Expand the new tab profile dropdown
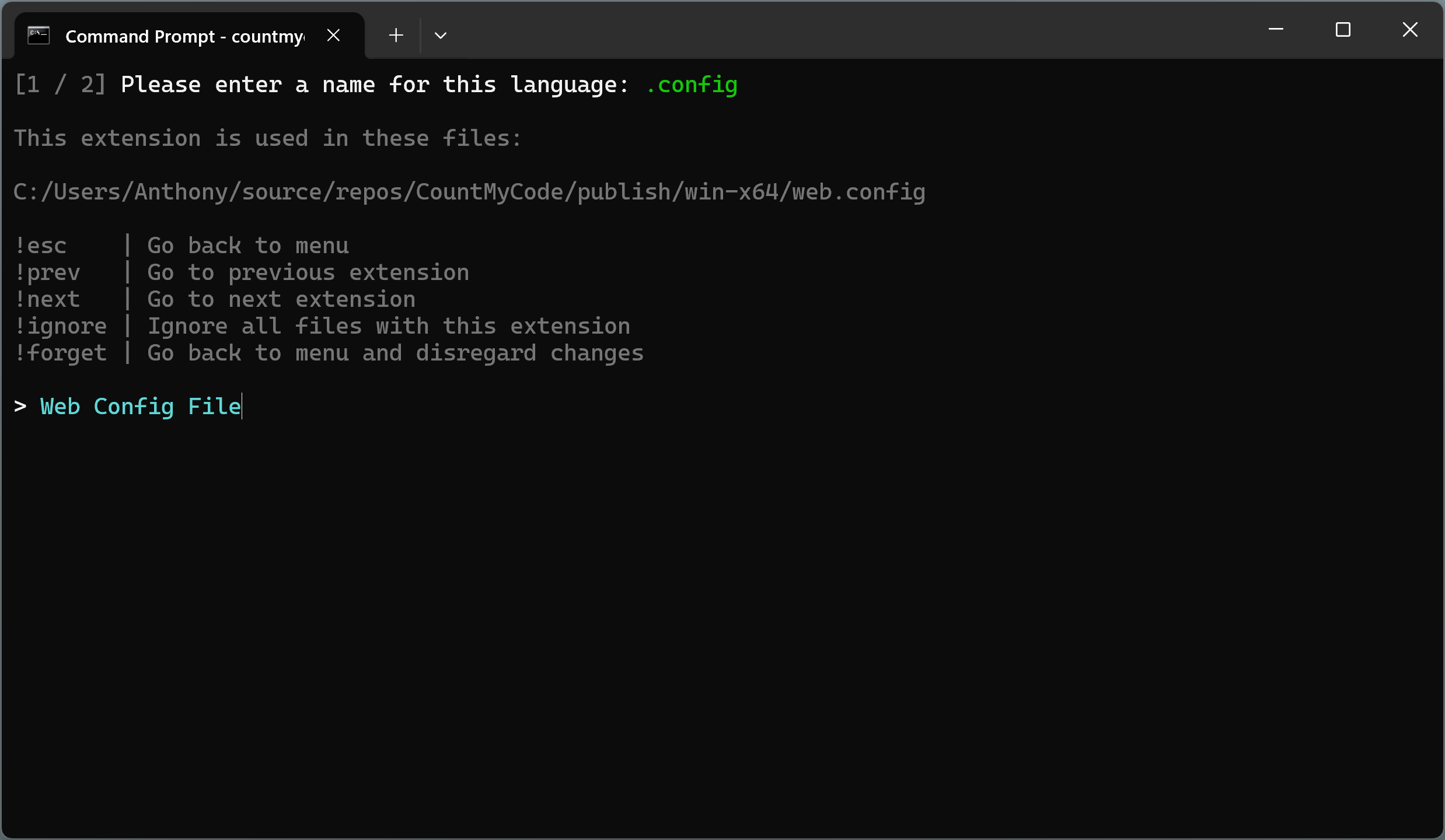 pyautogui.click(x=441, y=36)
